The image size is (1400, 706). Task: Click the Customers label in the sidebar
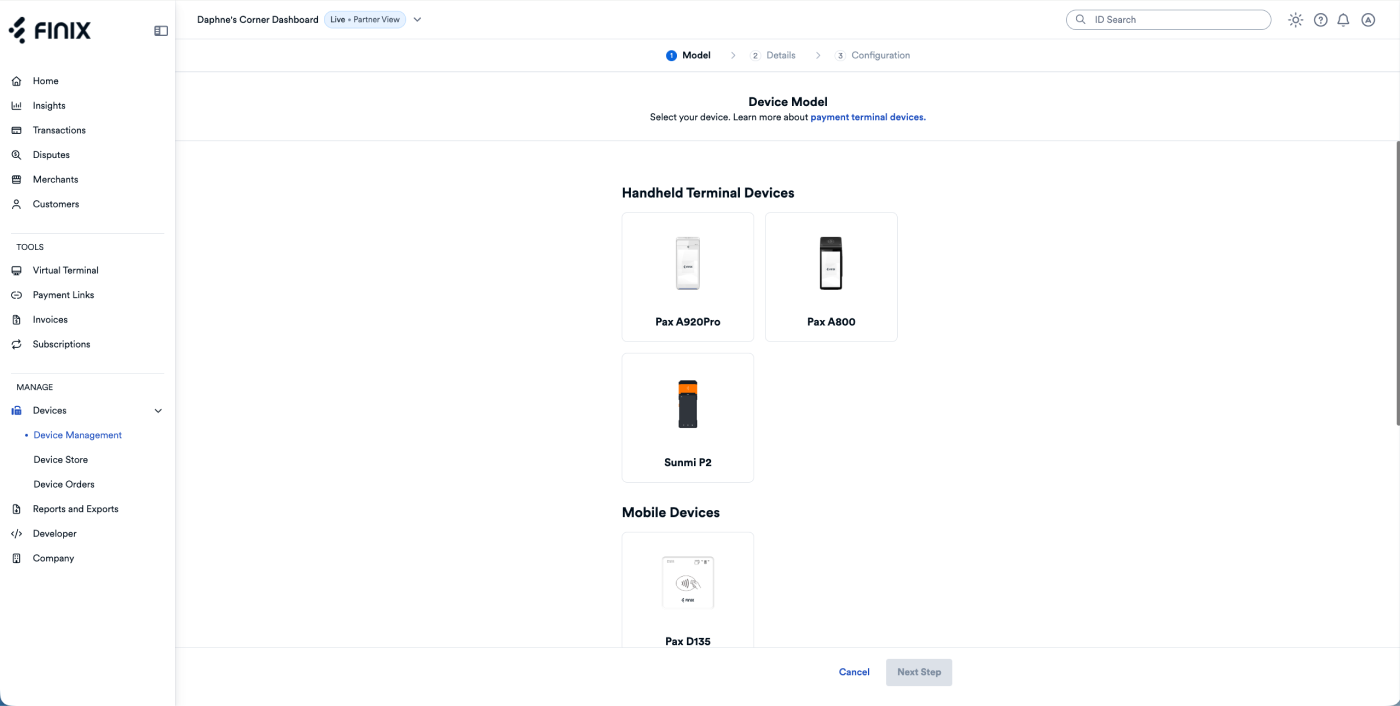(56, 204)
